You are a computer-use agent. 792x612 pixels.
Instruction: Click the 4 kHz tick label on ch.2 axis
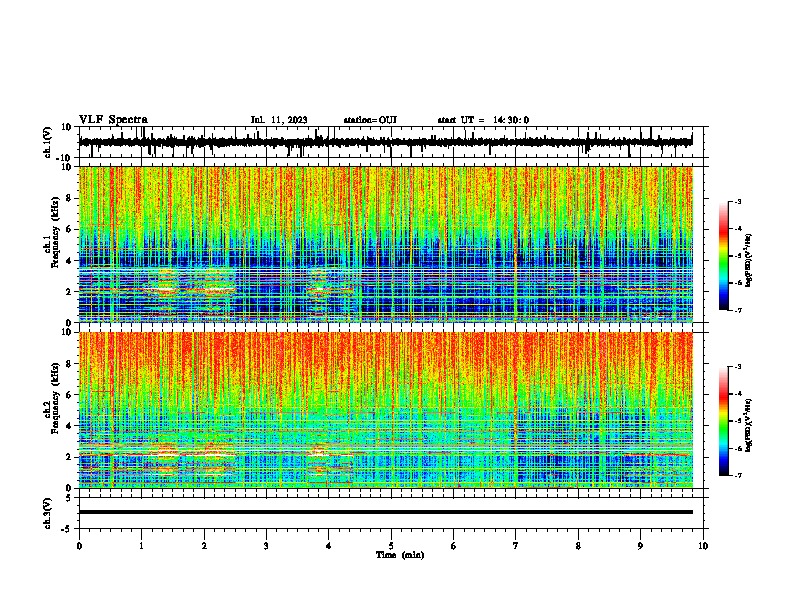[70, 426]
